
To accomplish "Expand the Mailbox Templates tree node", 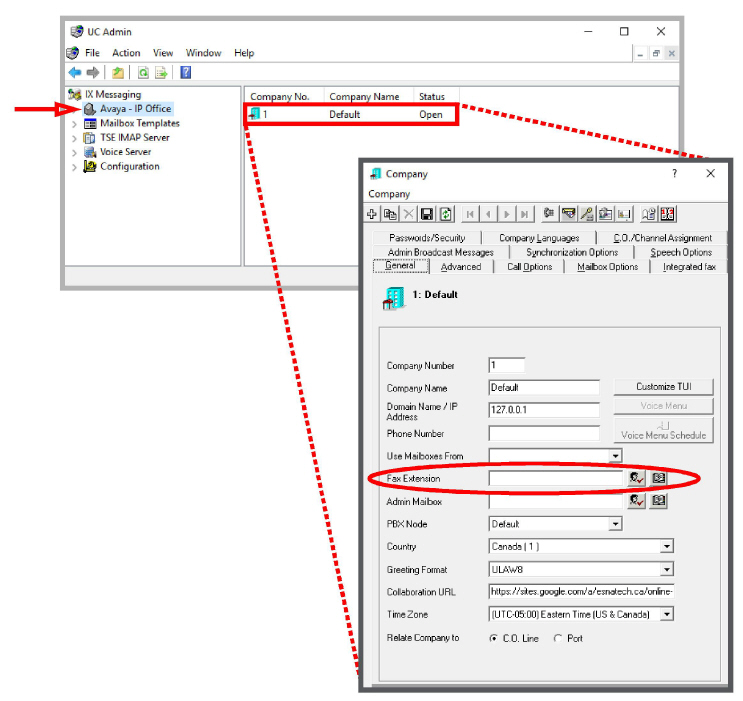I will 74,124.
